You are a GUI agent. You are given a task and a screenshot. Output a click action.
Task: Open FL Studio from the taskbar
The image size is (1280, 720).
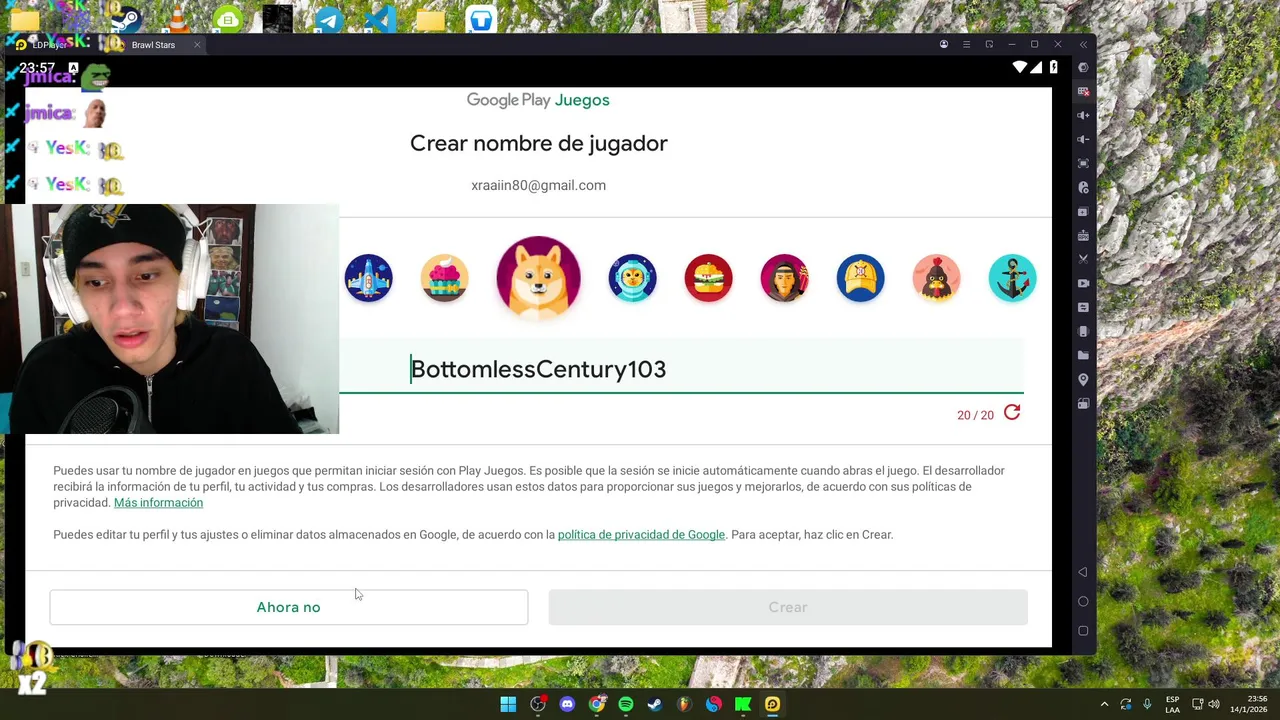684,704
